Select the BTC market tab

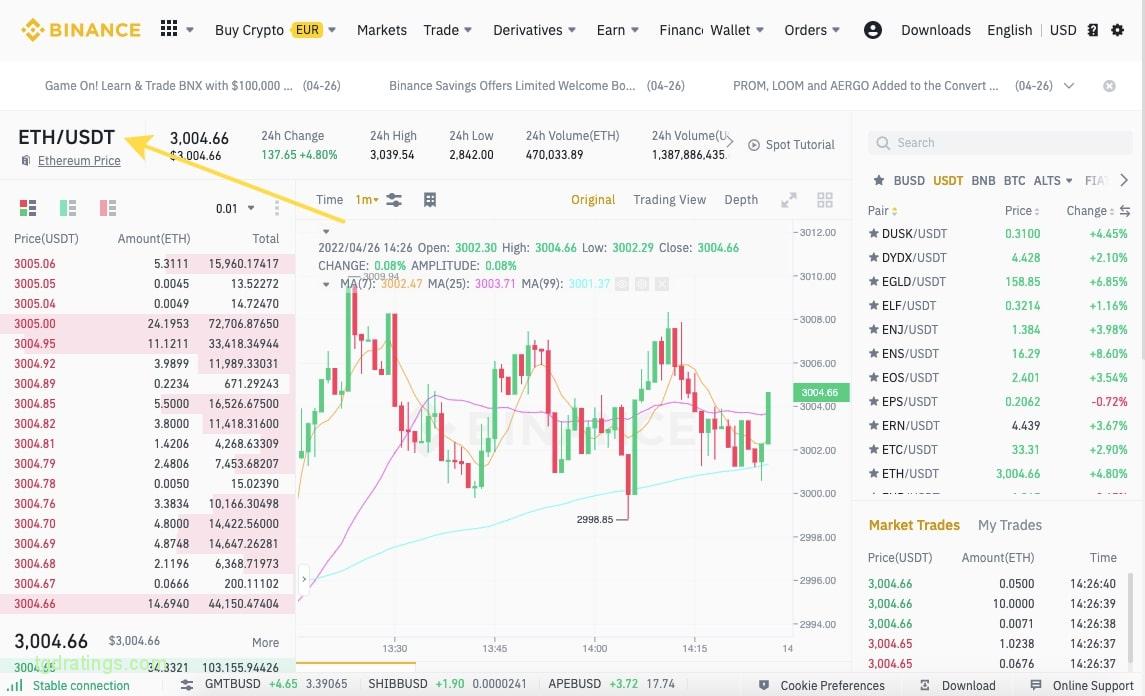(x=1014, y=180)
